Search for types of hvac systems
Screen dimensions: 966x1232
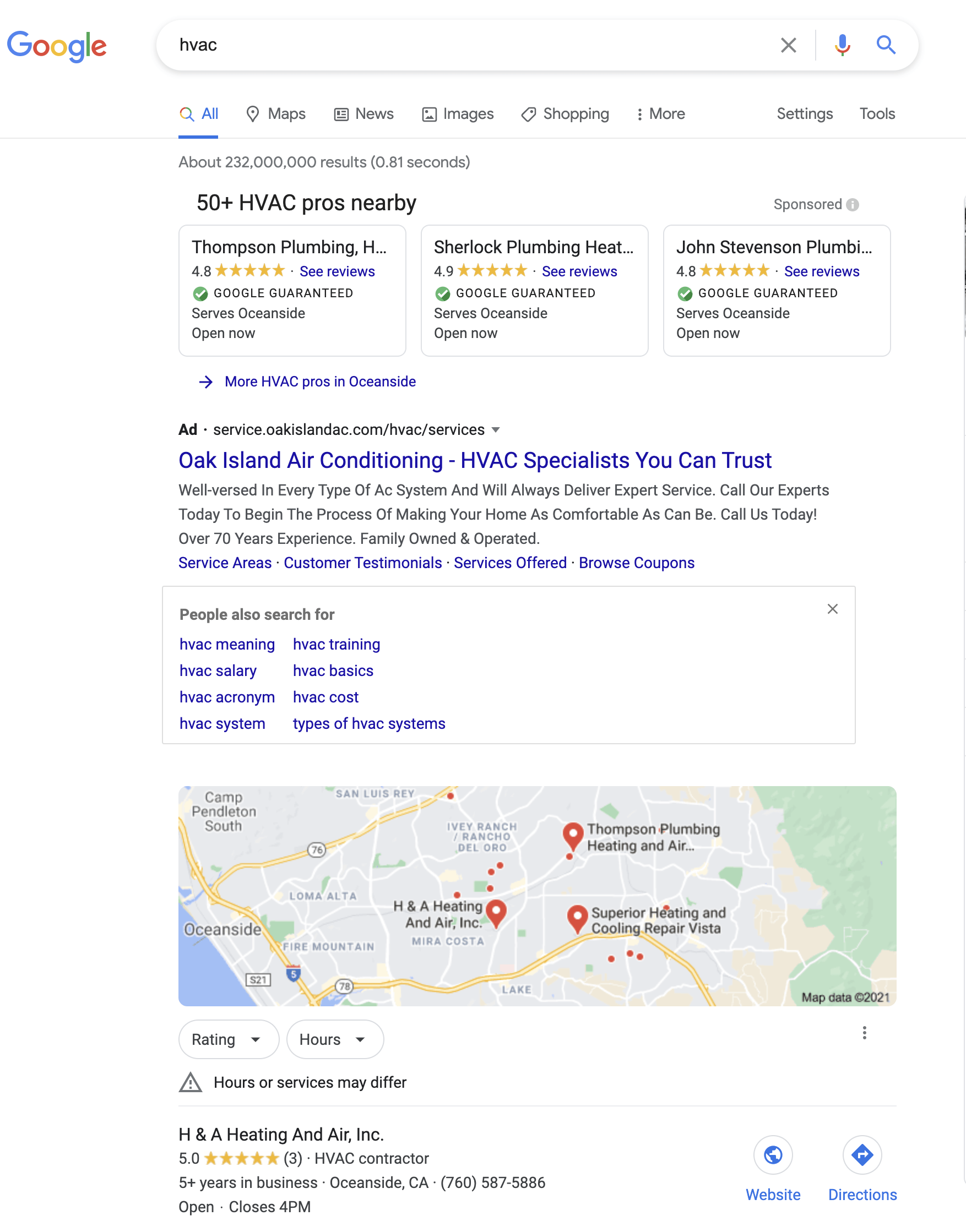370,724
